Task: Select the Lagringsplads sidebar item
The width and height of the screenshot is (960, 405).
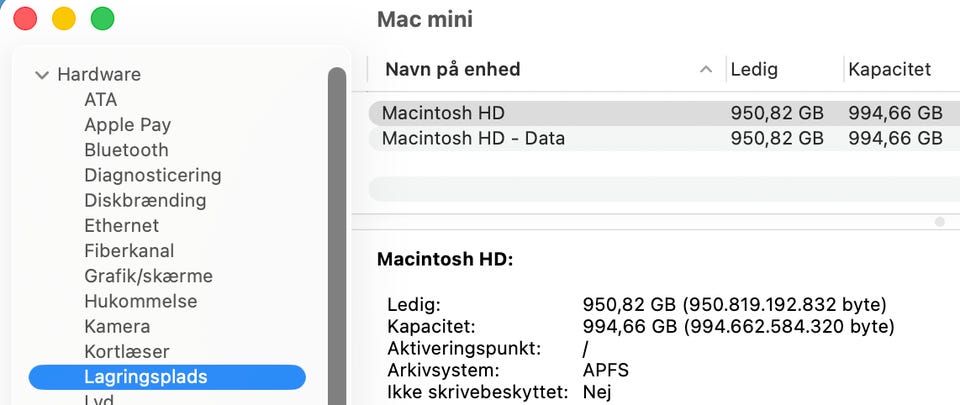Action: pyautogui.click(x=145, y=377)
